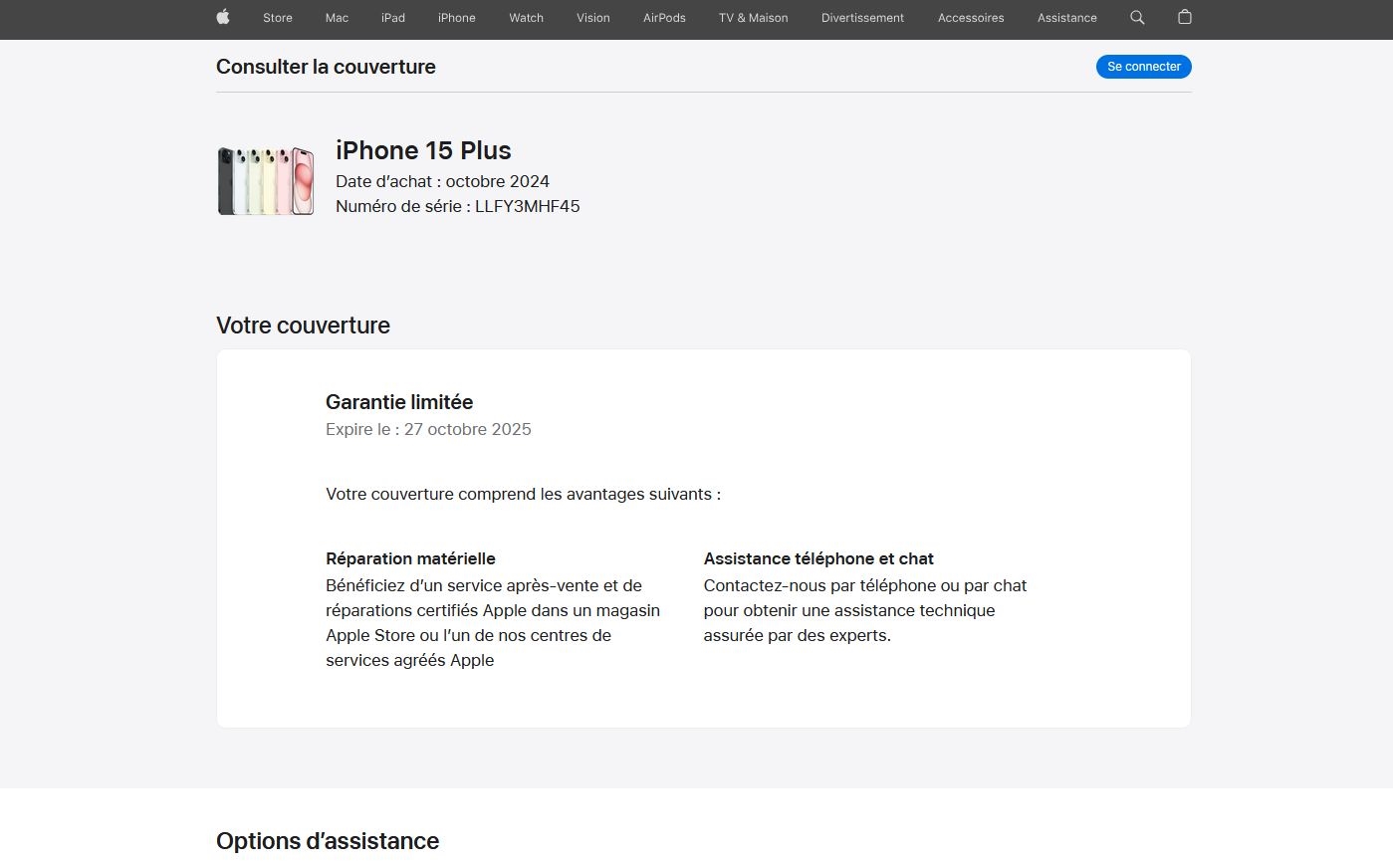Click the Consulter la couverture heading
The width and height of the screenshot is (1393, 868).
point(326,67)
